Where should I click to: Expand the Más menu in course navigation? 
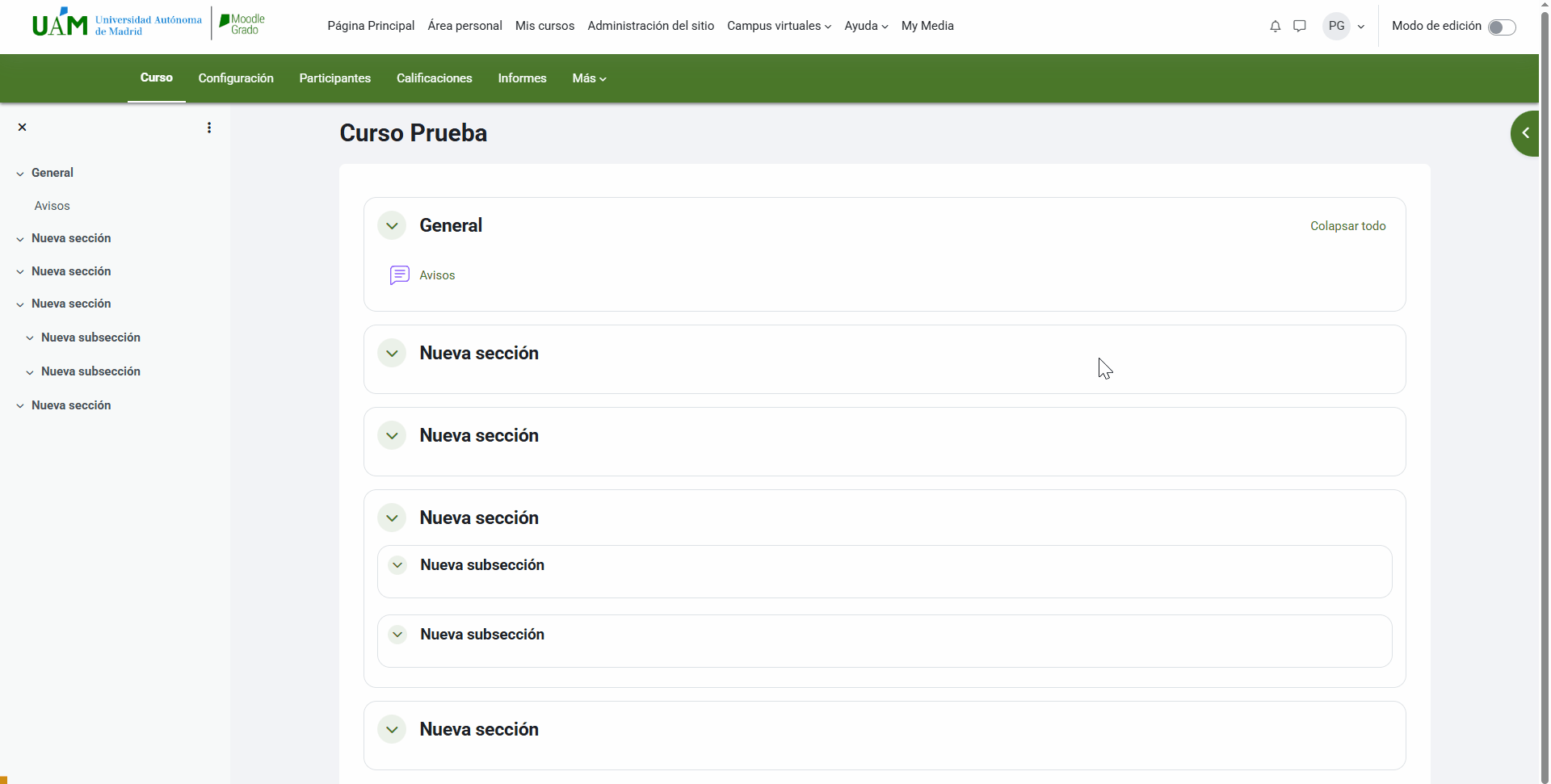(589, 78)
